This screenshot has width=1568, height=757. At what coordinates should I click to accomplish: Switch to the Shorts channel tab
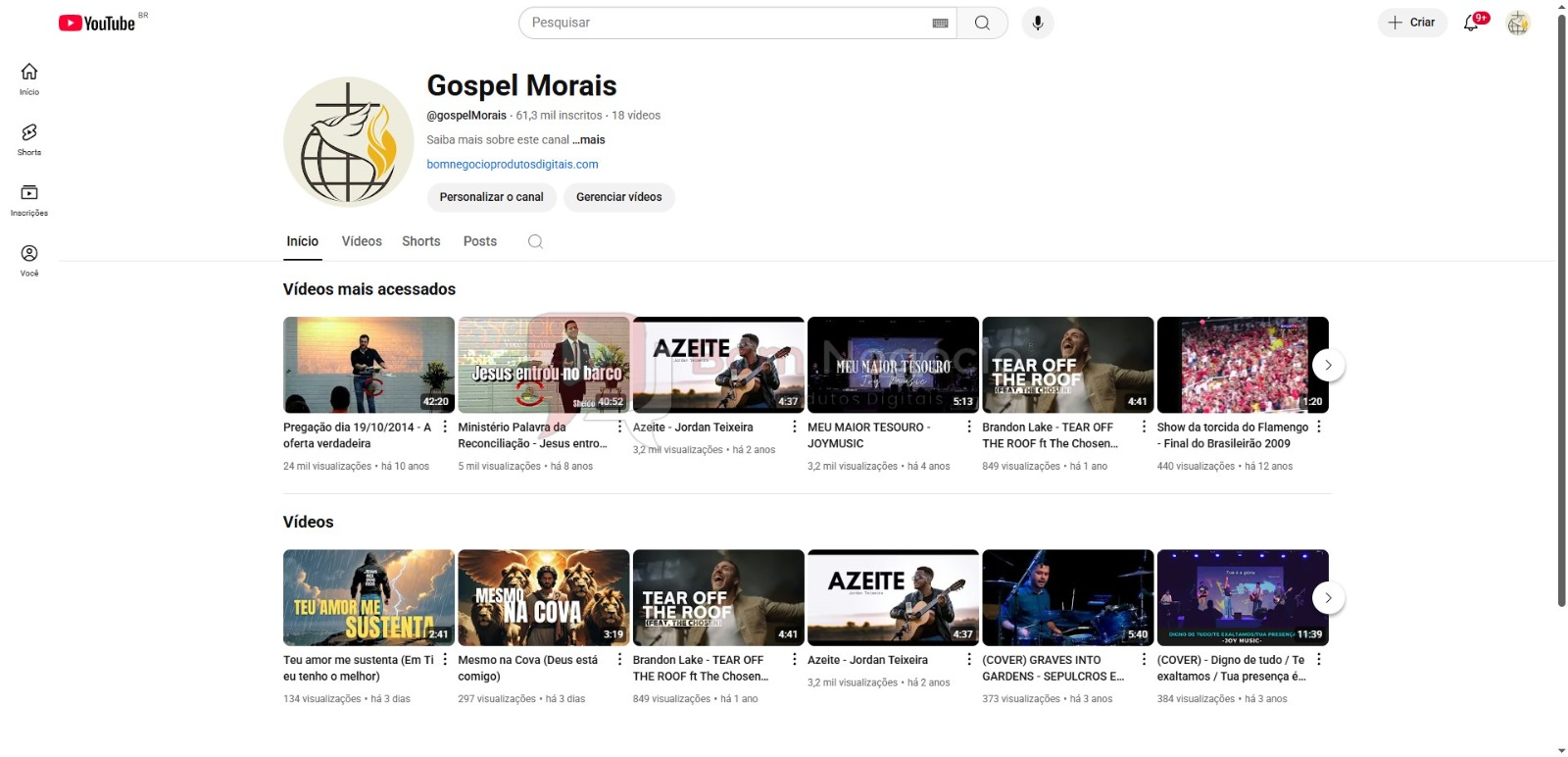tap(421, 241)
